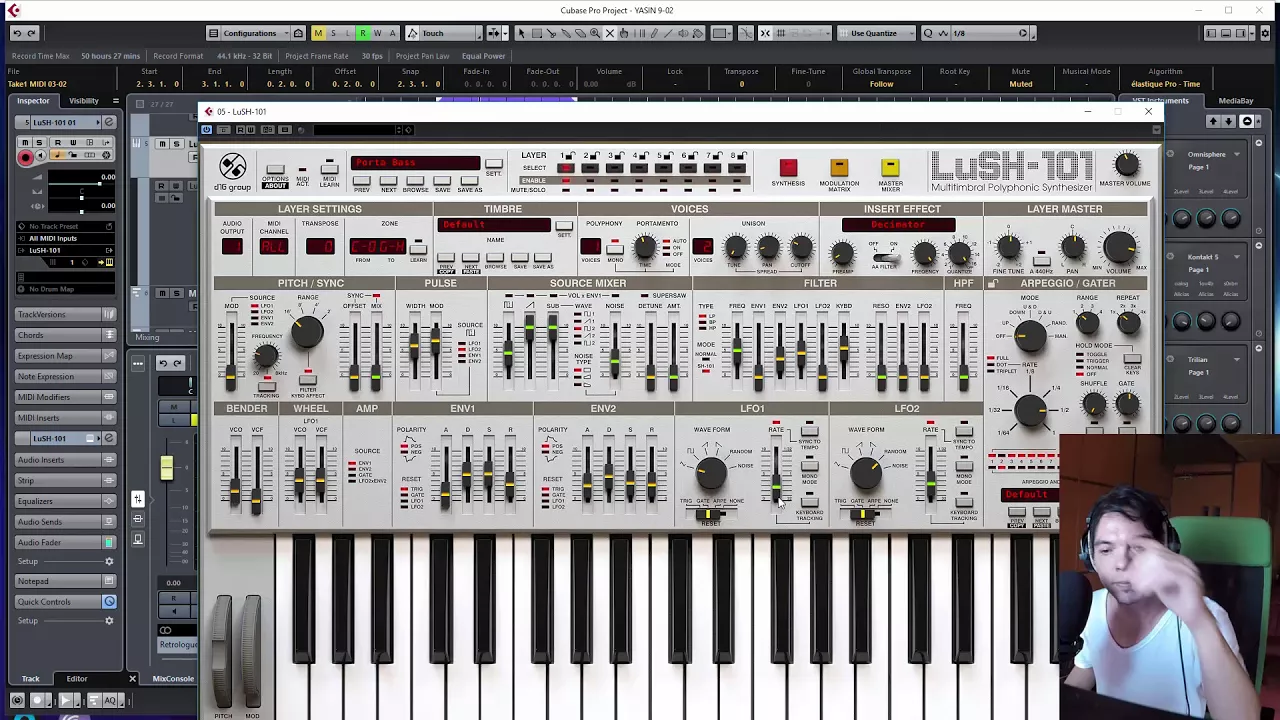
Task: Open the MediaBay tab
Action: pos(1235,100)
